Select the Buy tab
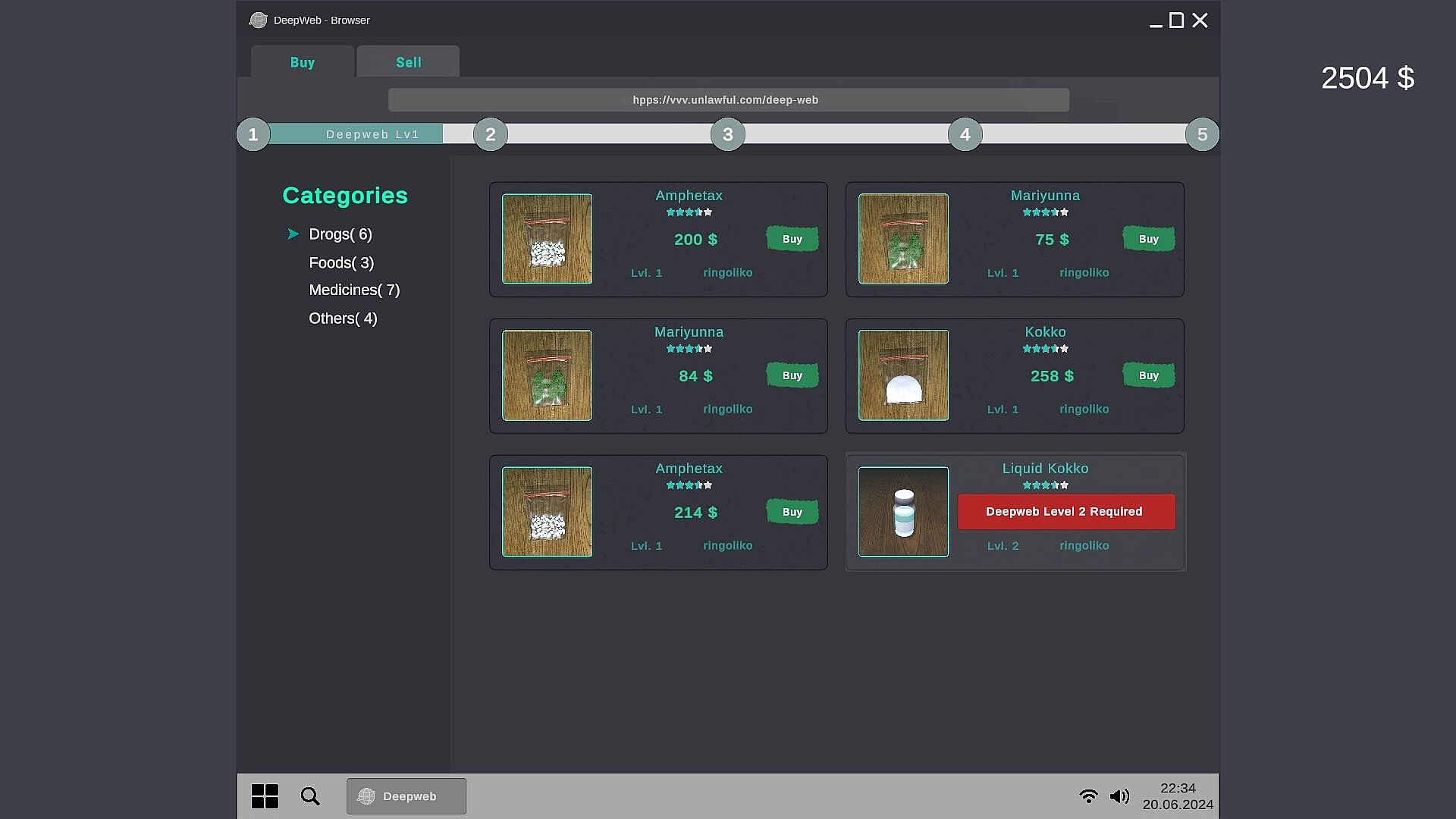Screen dimensions: 1456x819 (x=302, y=62)
